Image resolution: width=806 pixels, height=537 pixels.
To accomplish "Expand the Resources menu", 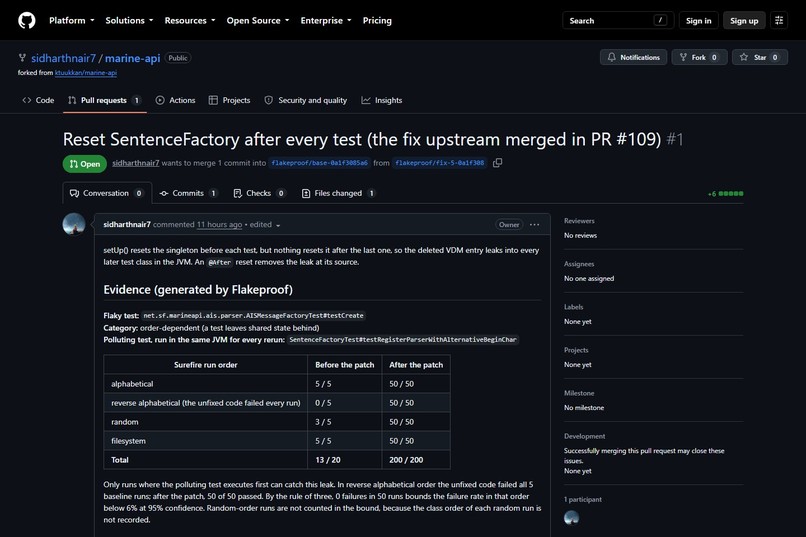I will tap(190, 21).
